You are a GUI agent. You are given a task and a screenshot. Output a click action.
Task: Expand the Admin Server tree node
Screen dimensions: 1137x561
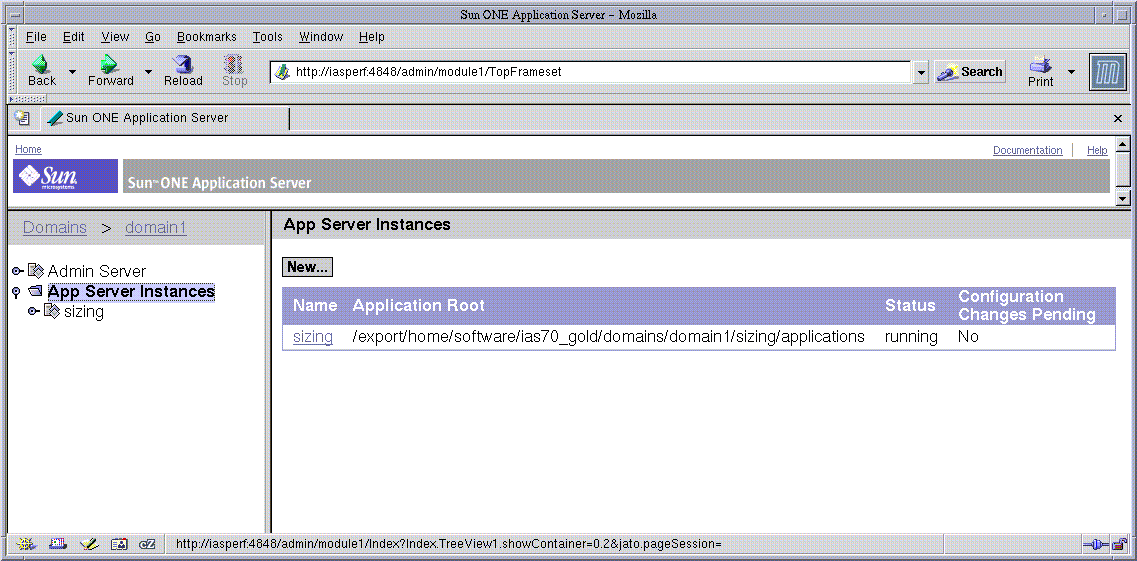pos(18,271)
